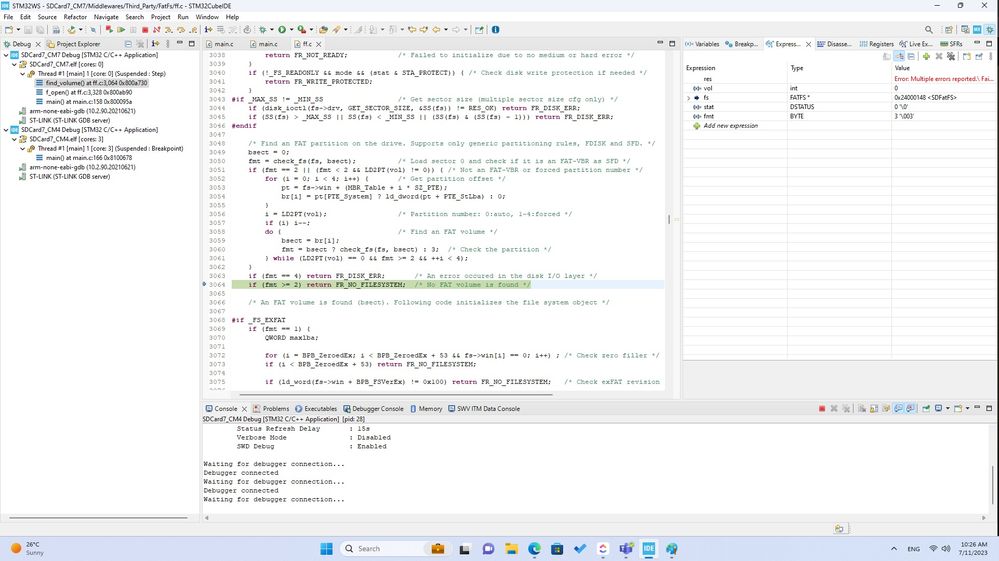Image resolution: width=999 pixels, height=561 pixels.
Task: Switch to the Problems tab
Action: (x=271, y=409)
